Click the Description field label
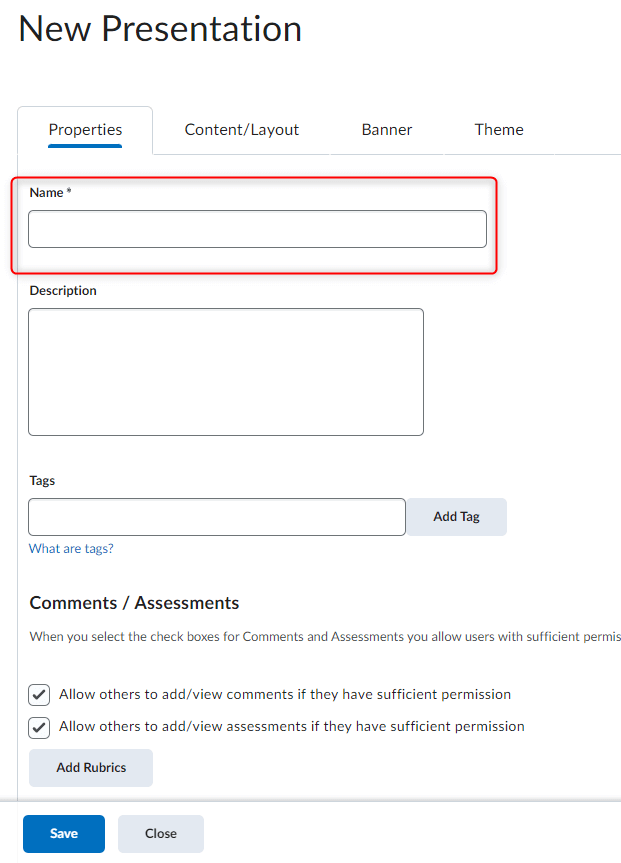The image size is (621, 863). pos(63,291)
